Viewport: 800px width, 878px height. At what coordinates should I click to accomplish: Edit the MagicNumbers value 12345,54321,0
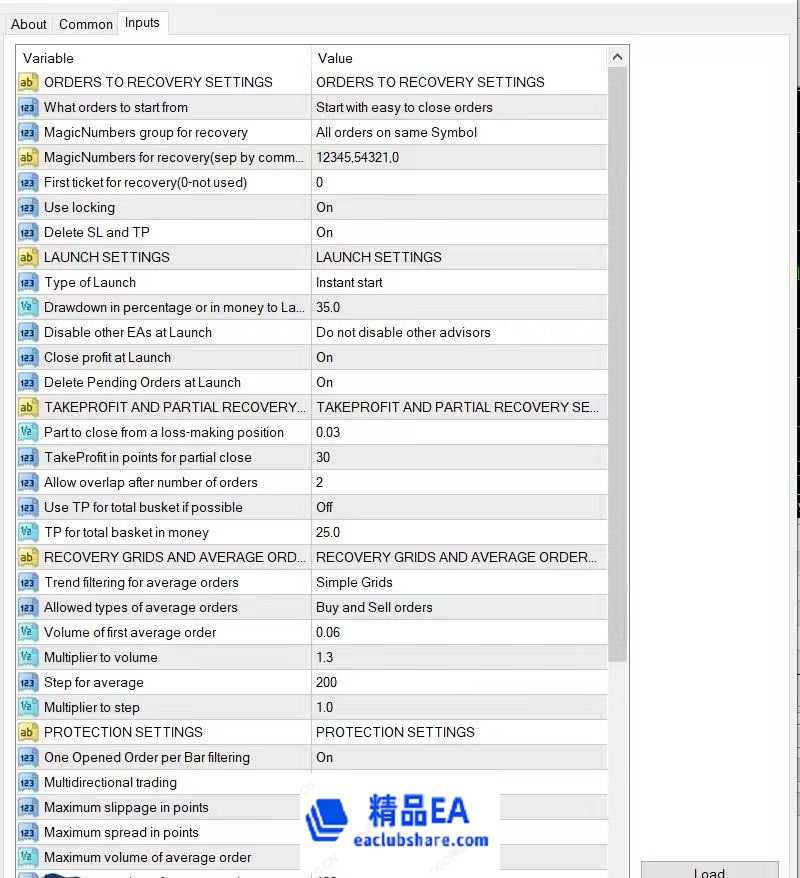click(x=458, y=157)
